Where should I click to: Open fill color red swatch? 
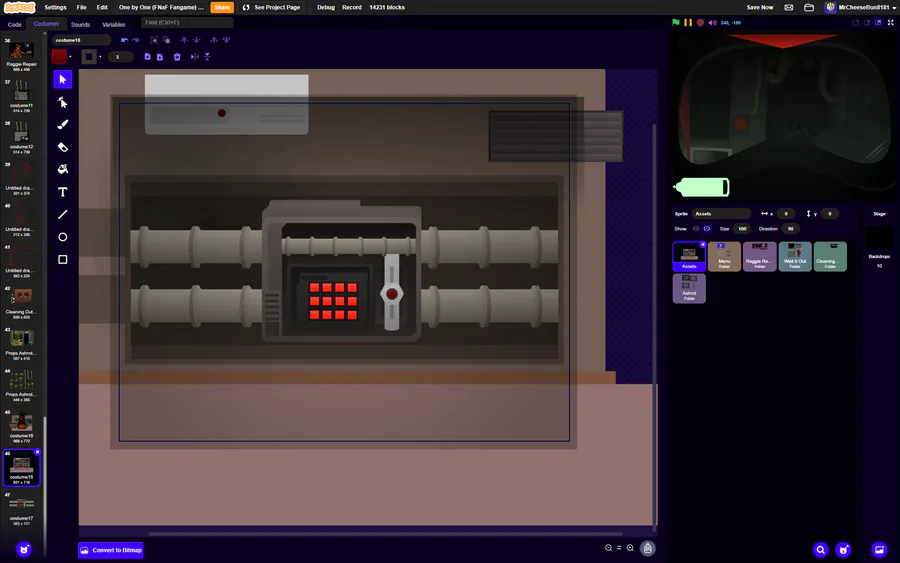(59, 57)
